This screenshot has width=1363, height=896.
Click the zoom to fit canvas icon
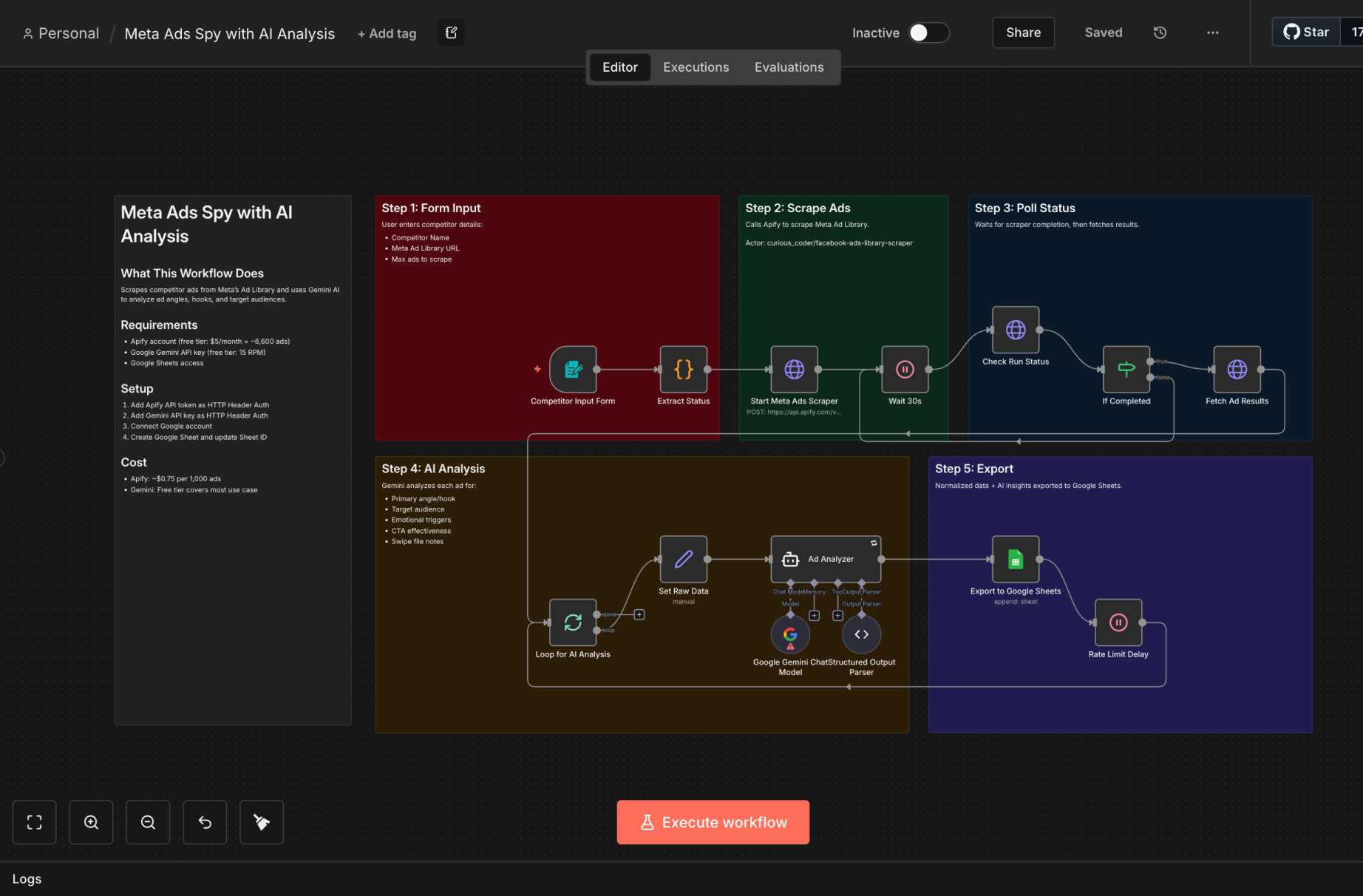point(34,821)
